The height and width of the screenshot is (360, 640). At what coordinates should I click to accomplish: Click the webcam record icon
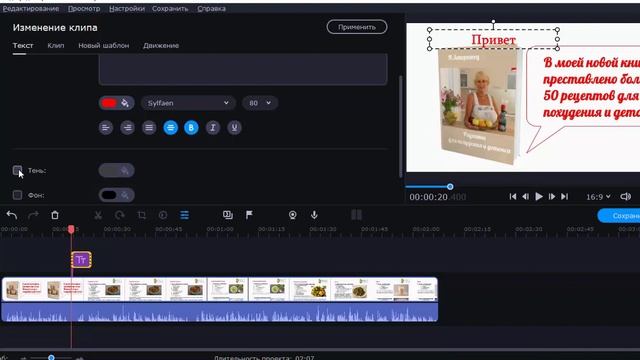pyautogui.click(x=293, y=215)
